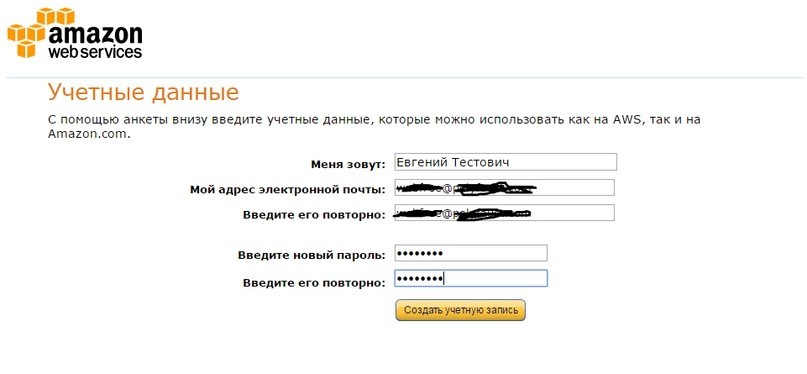Focus the first email address field
This screenshot has height=374, width=807.
click(504, 188)
